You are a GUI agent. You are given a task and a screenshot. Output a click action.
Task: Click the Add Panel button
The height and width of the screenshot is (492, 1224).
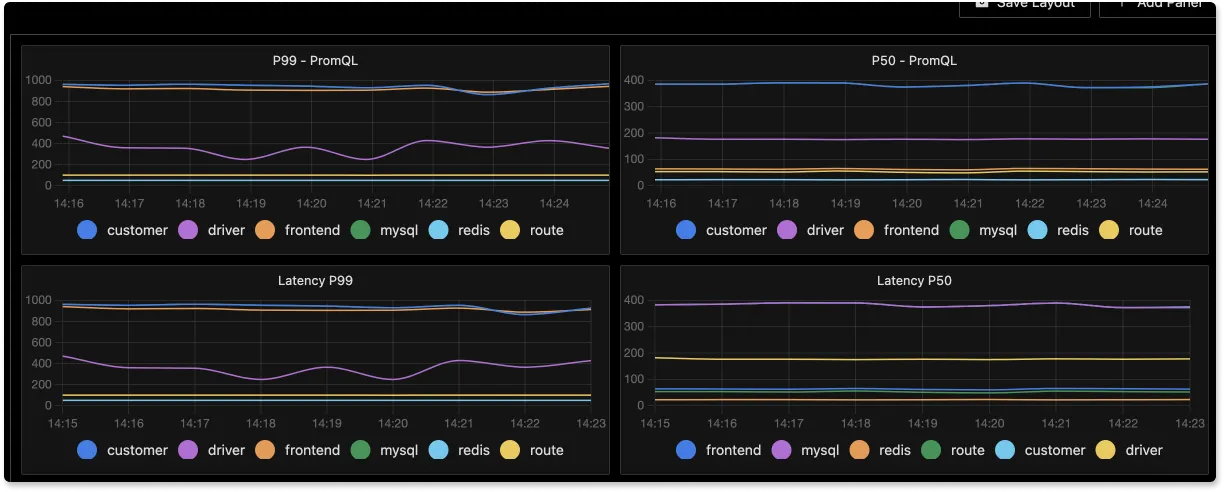pos(1157,5)
